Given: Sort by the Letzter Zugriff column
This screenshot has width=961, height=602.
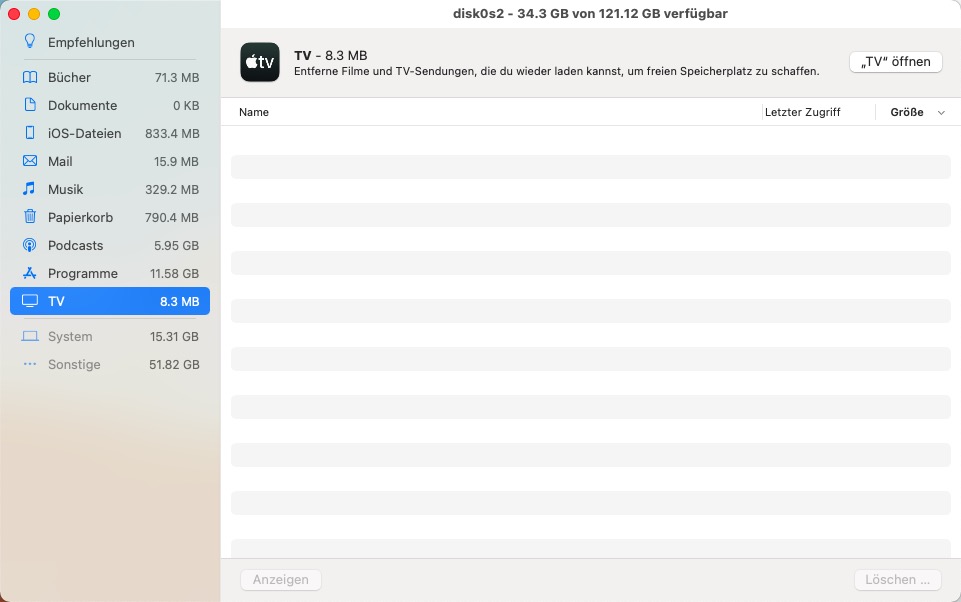Looking at the screenshot, I should (x=802, y=112).
